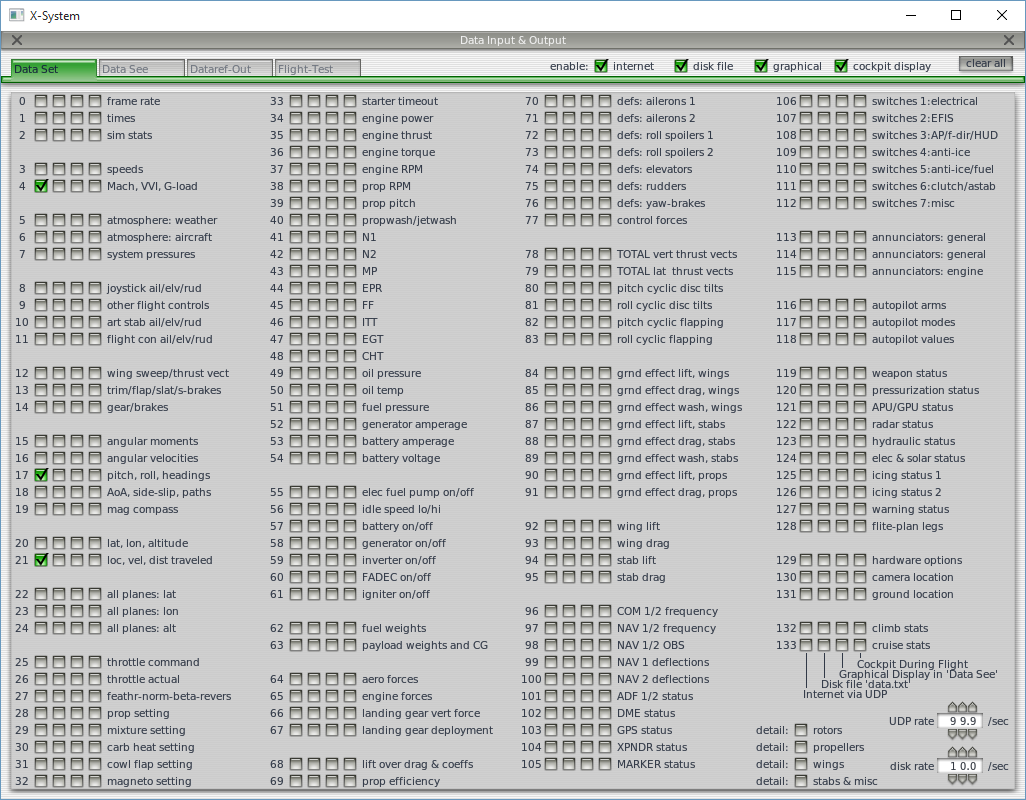1026x800 pixels.
Task: Open the Dataref-Out tab
Action: tap(229, 68)
